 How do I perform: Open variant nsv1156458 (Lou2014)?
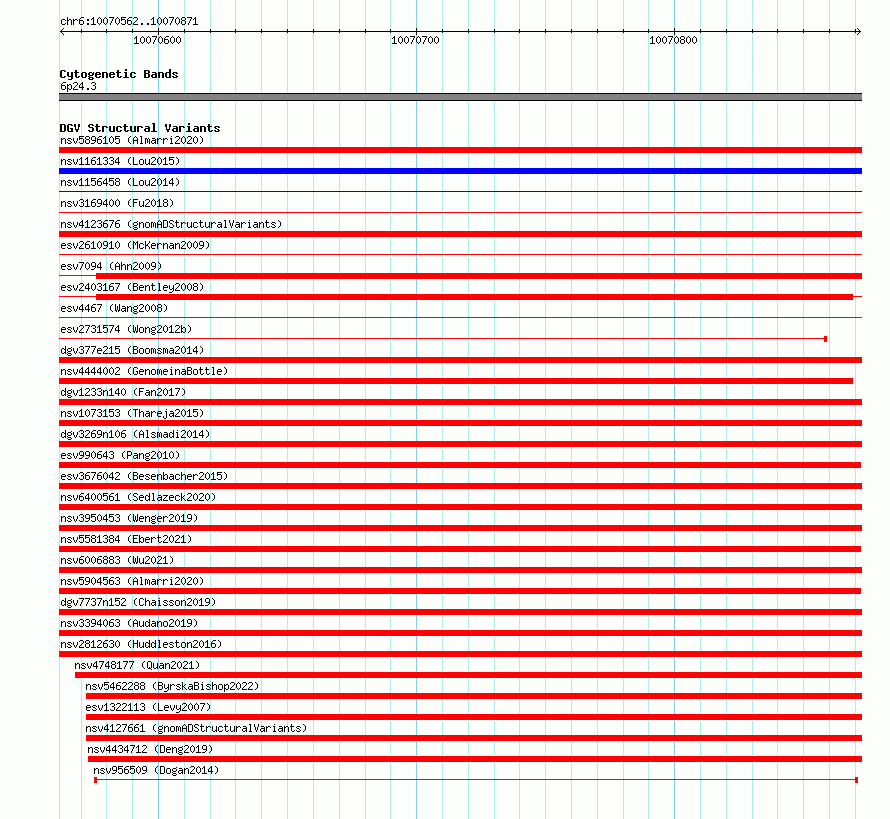[x=120, y=182]
